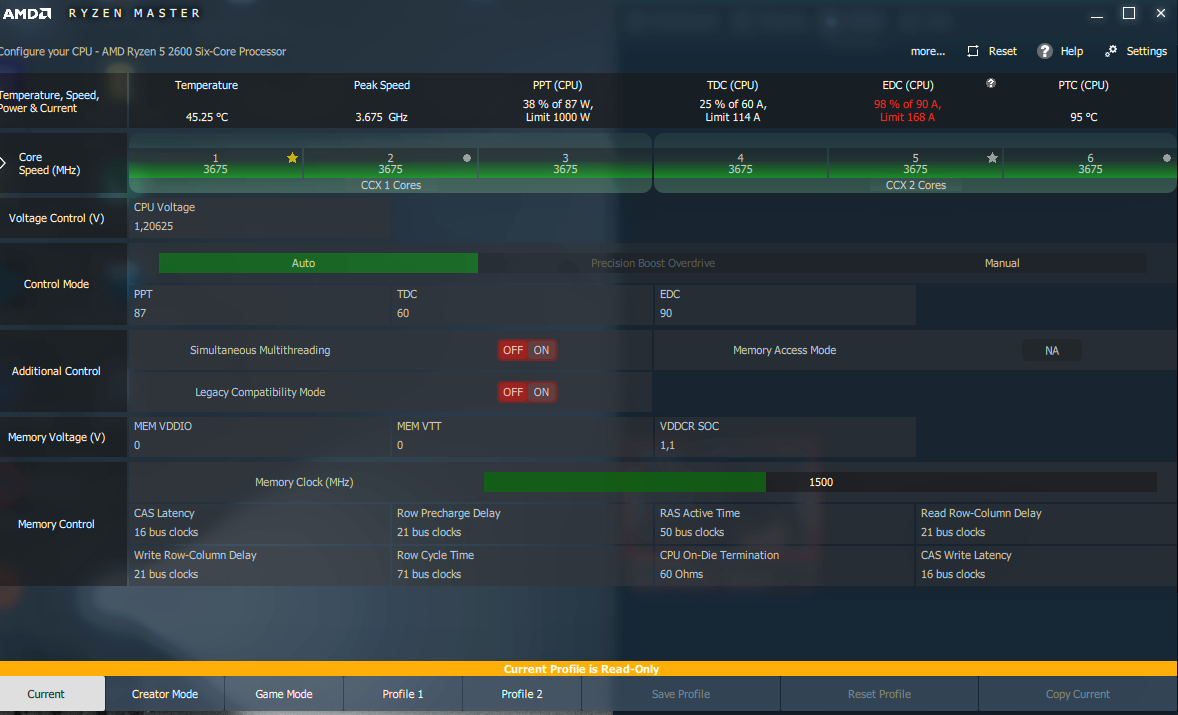Viewport: 1178px width, 715px height.
Task: Click core 6 speed value
Action: 1090,170
